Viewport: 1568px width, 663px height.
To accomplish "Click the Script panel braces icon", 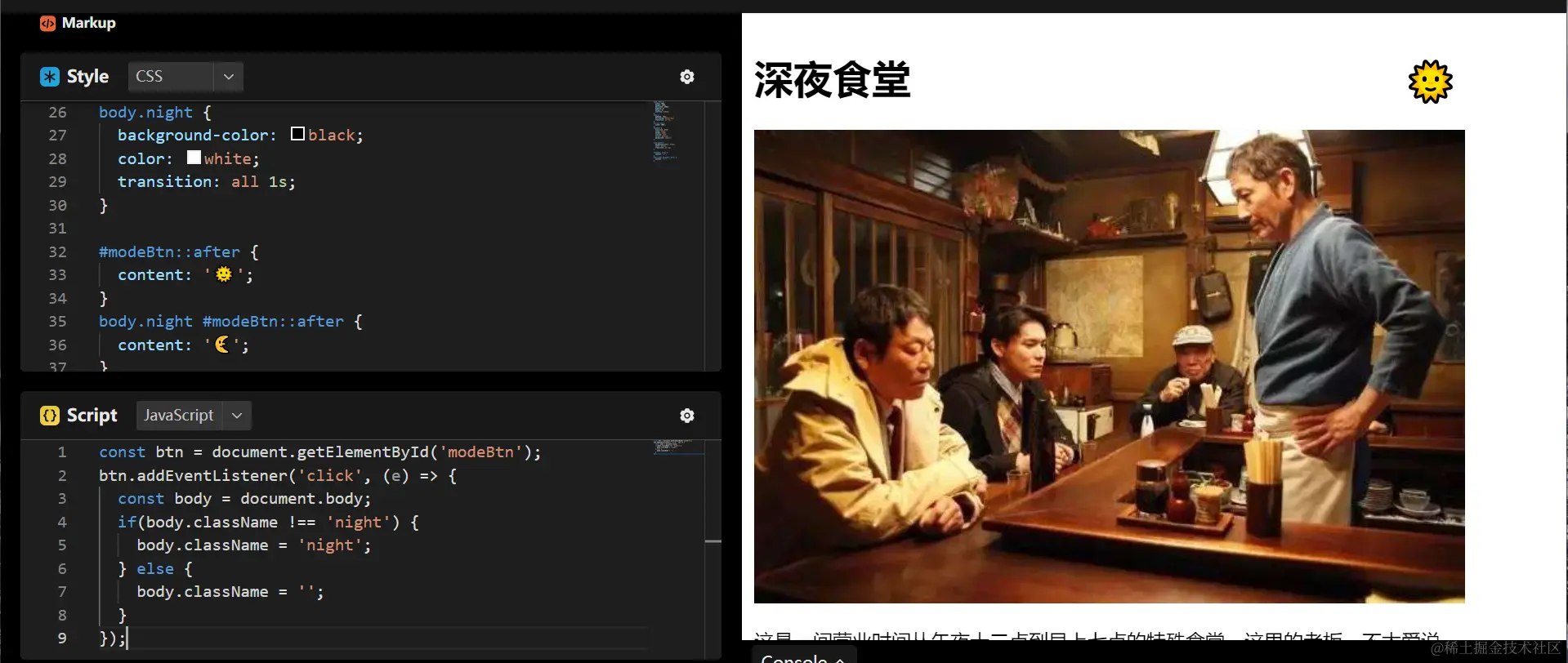I will (x=50, y=416).
